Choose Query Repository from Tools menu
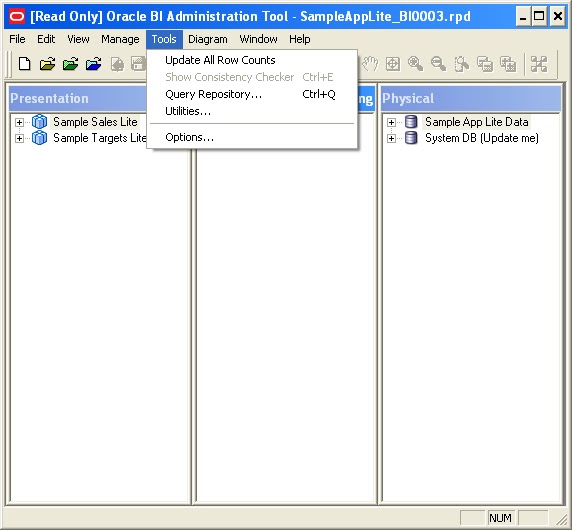The height and width of the screenshot is (530, 572). [x=252, y=94]
